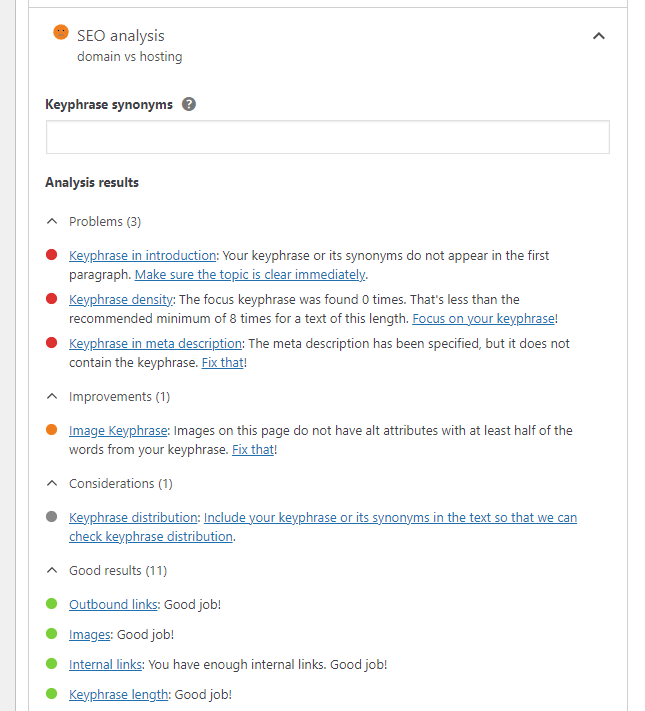The height and width of the screenshot is (711, 645).
Task: Type in the Keyphrase synonyms input field
Action: pos(327,137)
